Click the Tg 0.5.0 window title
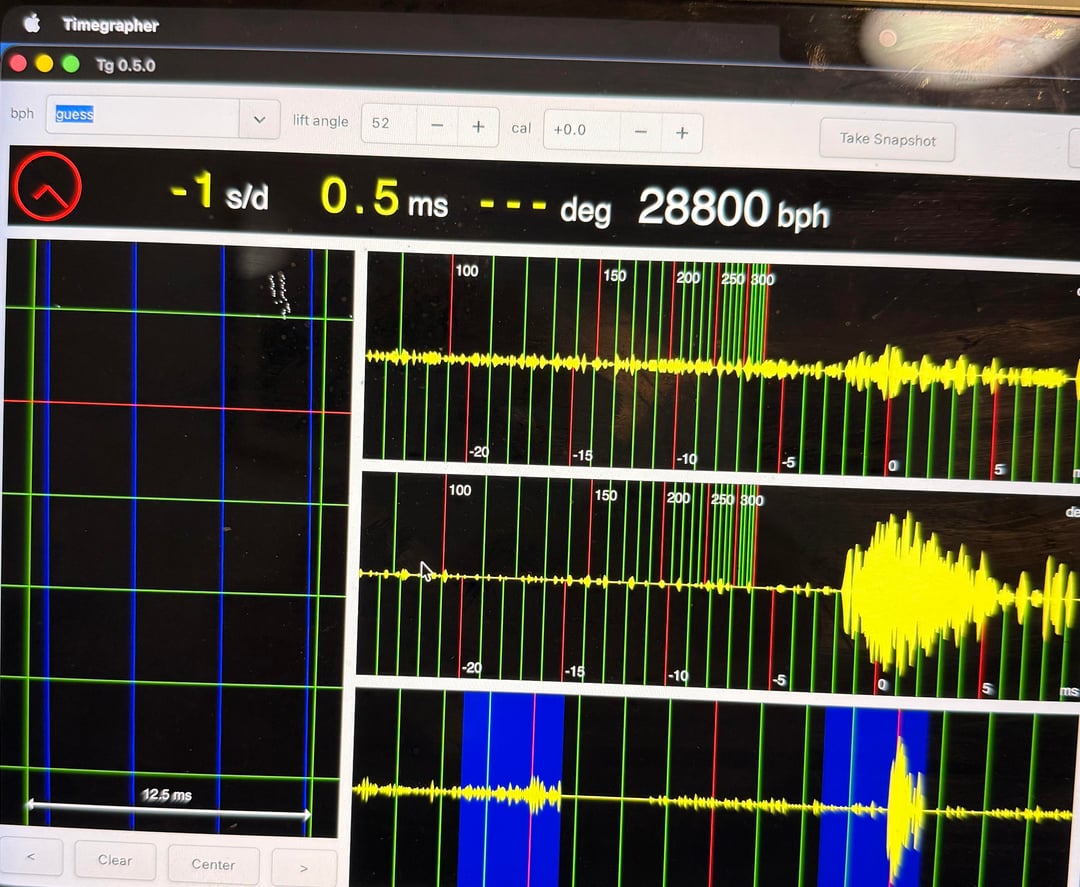 pos(125,65)
